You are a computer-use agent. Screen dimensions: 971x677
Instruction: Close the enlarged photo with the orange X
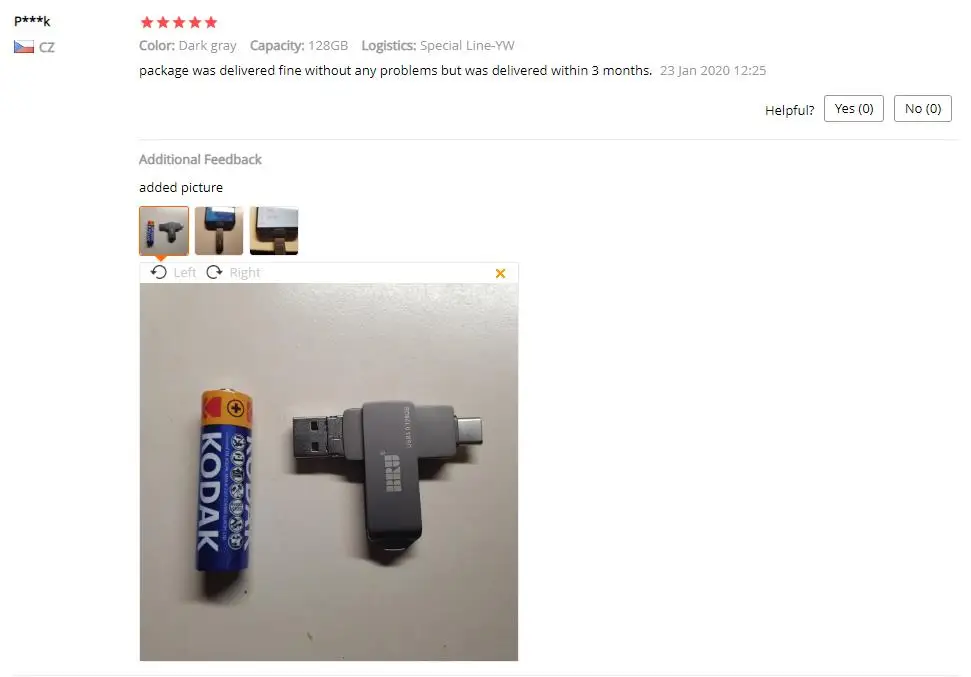point(500,273)
